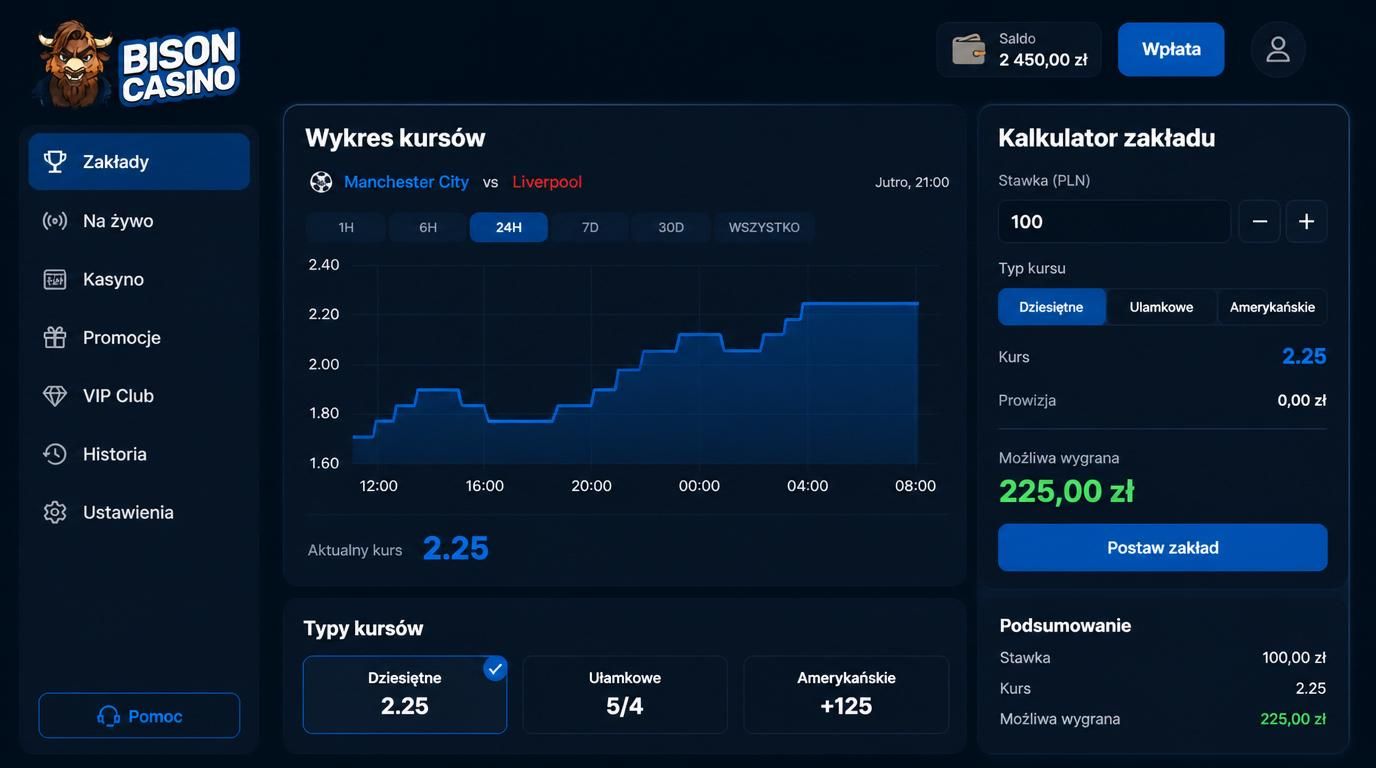Click the Manchester City team link

click(406, 182)
